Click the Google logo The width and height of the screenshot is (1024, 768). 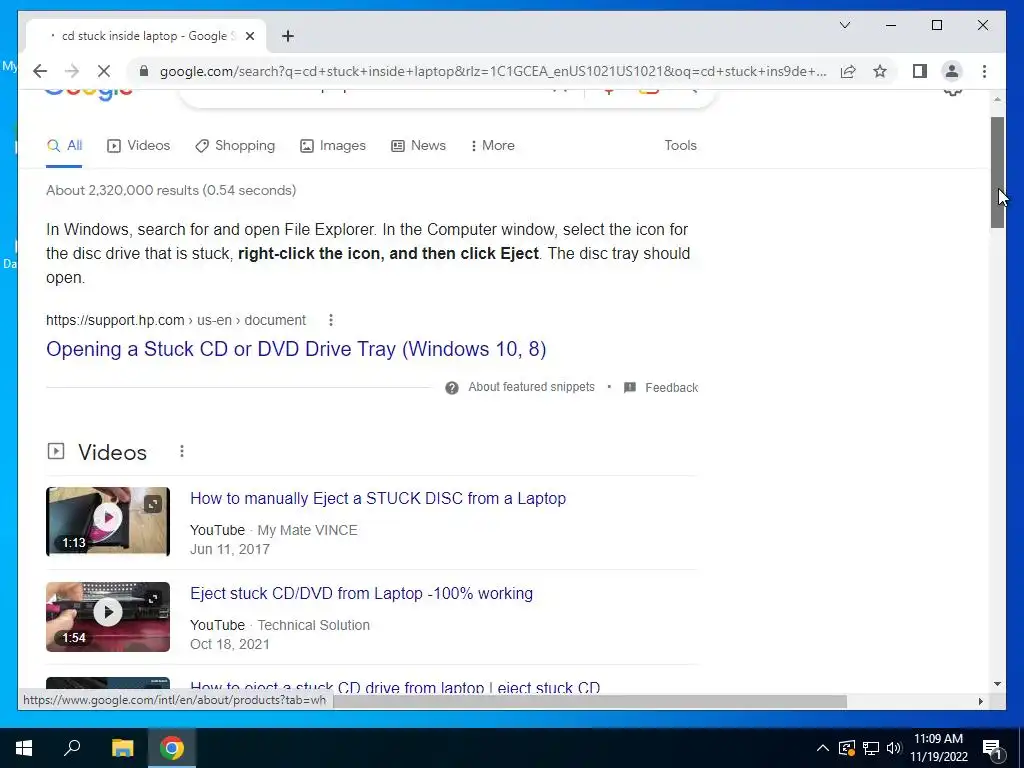pos(89,96)
